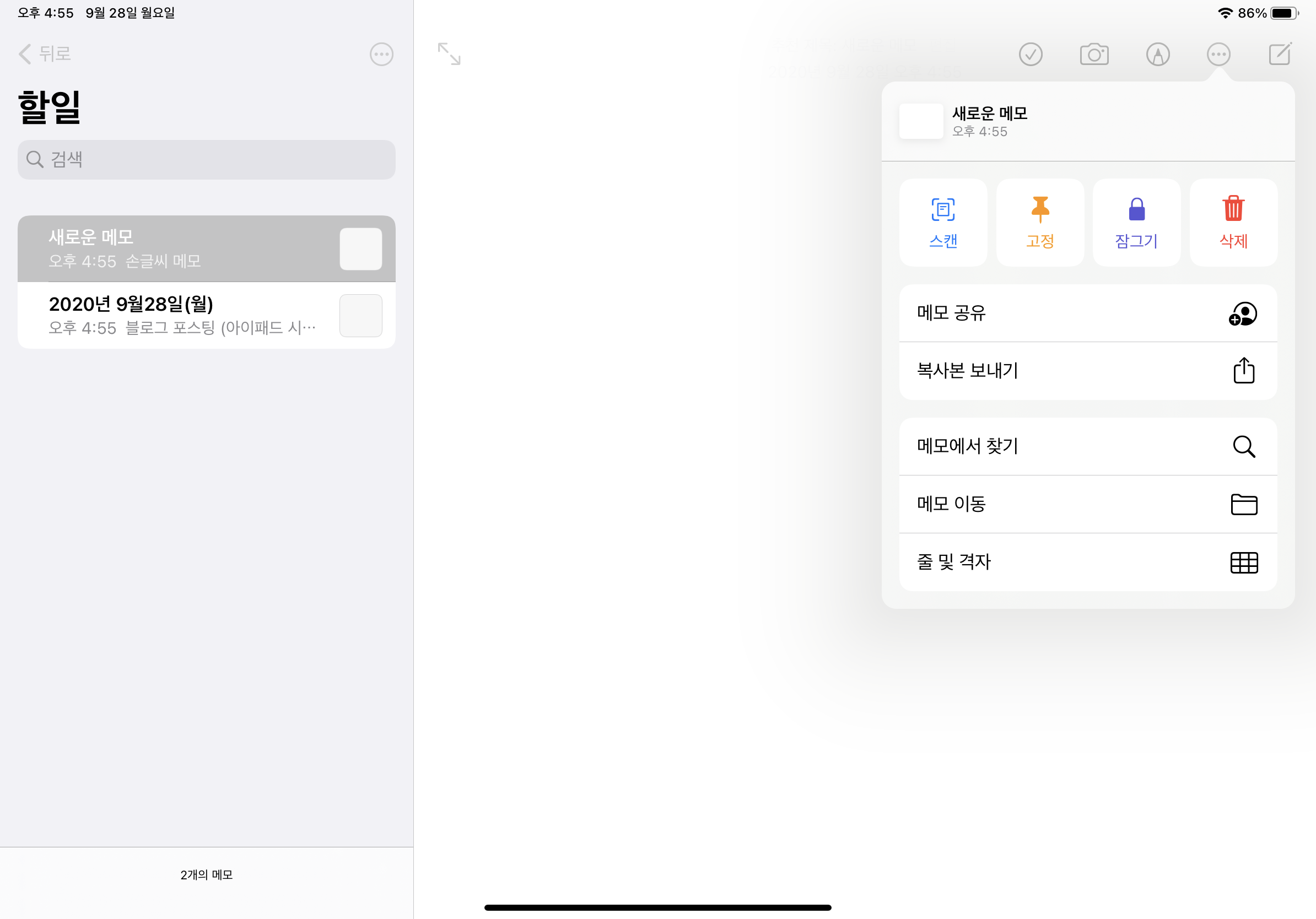The width and height of the screenshot is (1316, 919).
Task: Expand note to full screen arrows
Action: coord(449,54)
